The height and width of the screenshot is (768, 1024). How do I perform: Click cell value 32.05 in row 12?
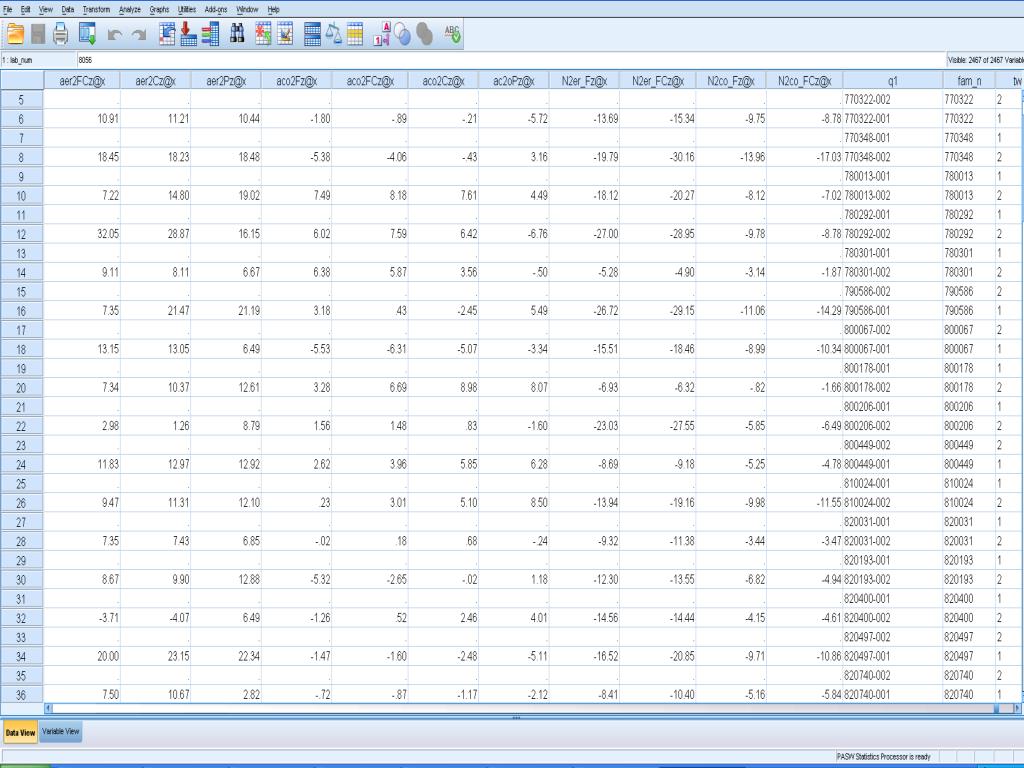pos(82,234)
